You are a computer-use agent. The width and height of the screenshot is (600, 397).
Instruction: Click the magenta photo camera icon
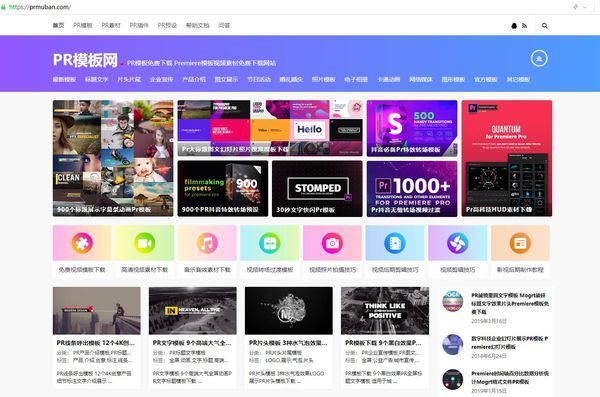[333, 243]
